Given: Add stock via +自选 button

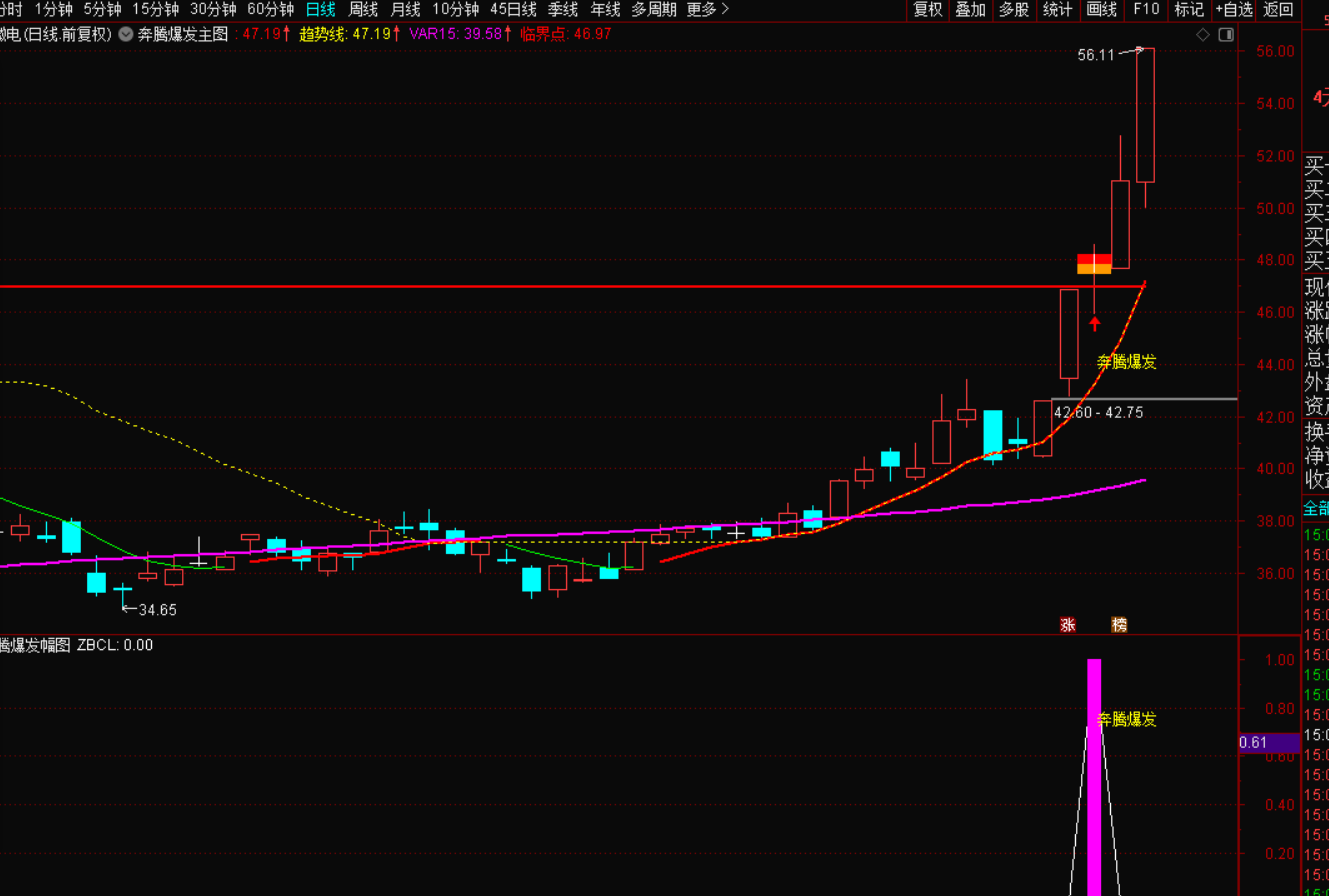Looking at the screenshot, I should pyautogui.click(x=1233, y=10).
